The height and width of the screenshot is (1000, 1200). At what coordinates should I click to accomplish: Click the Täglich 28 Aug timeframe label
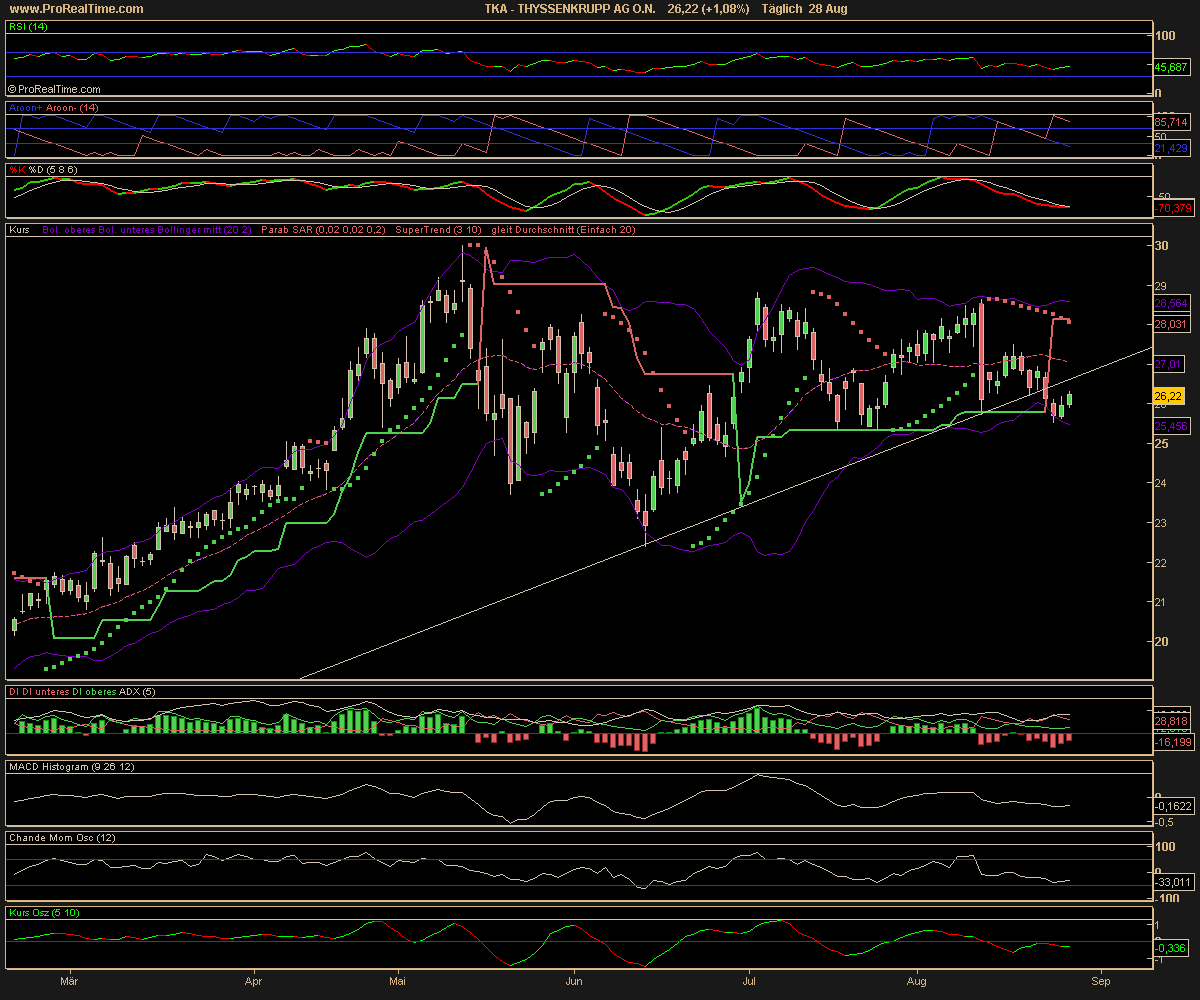click(x=805, y=8)
